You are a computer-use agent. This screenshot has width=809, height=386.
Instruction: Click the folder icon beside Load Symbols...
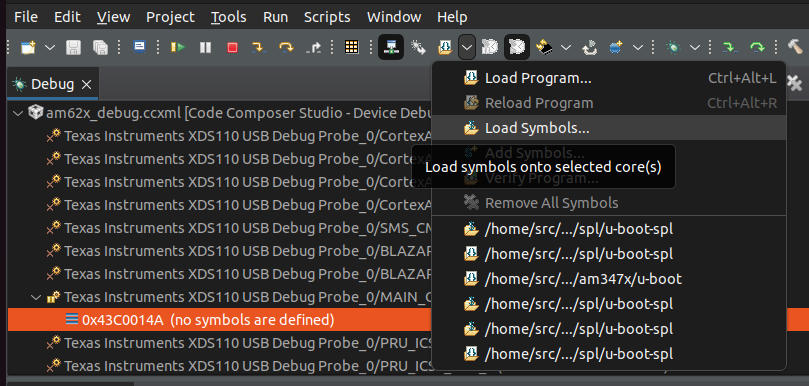click(x=471, y=128)
